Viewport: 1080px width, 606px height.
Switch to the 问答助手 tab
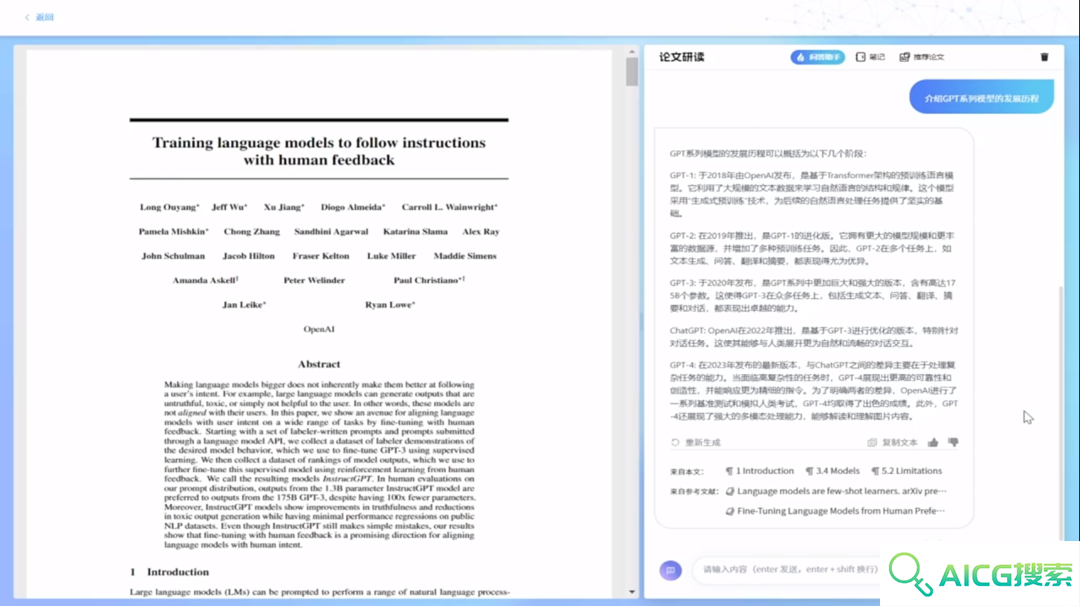(818, 57)
